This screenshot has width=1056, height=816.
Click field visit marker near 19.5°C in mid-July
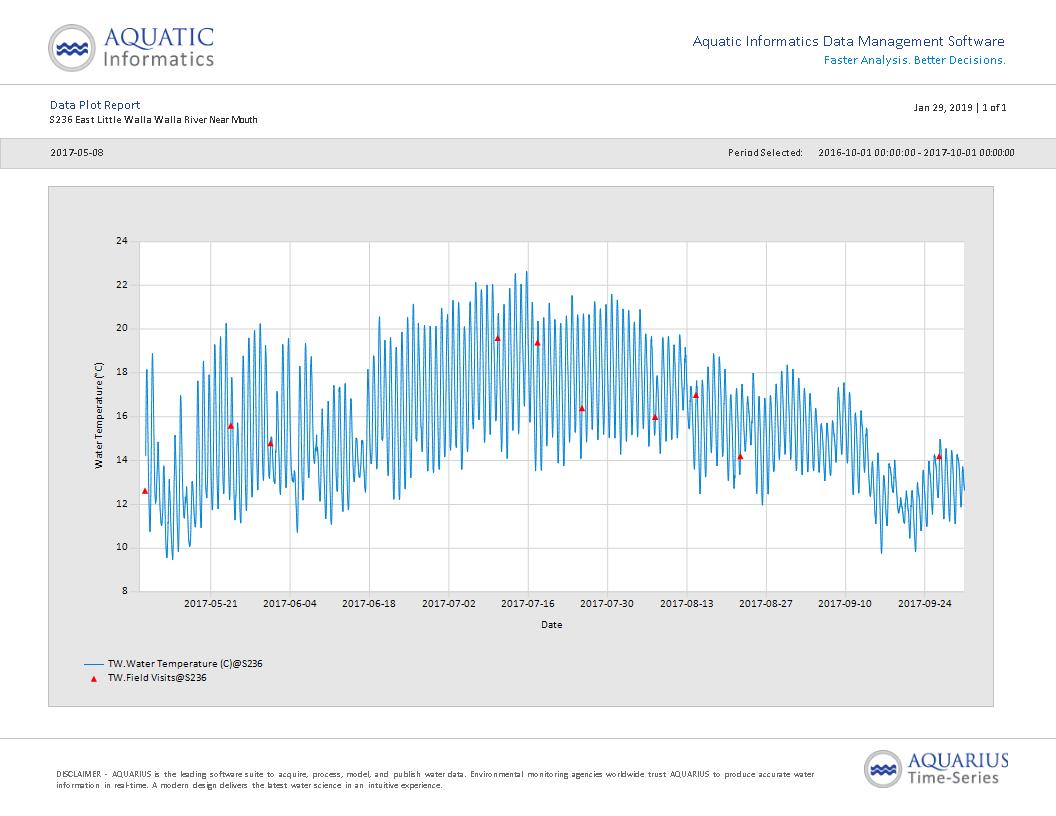pos(498,339)
